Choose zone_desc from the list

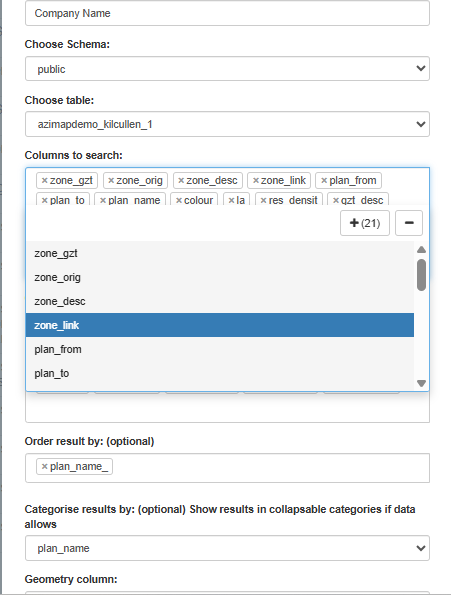click(220, 301)
